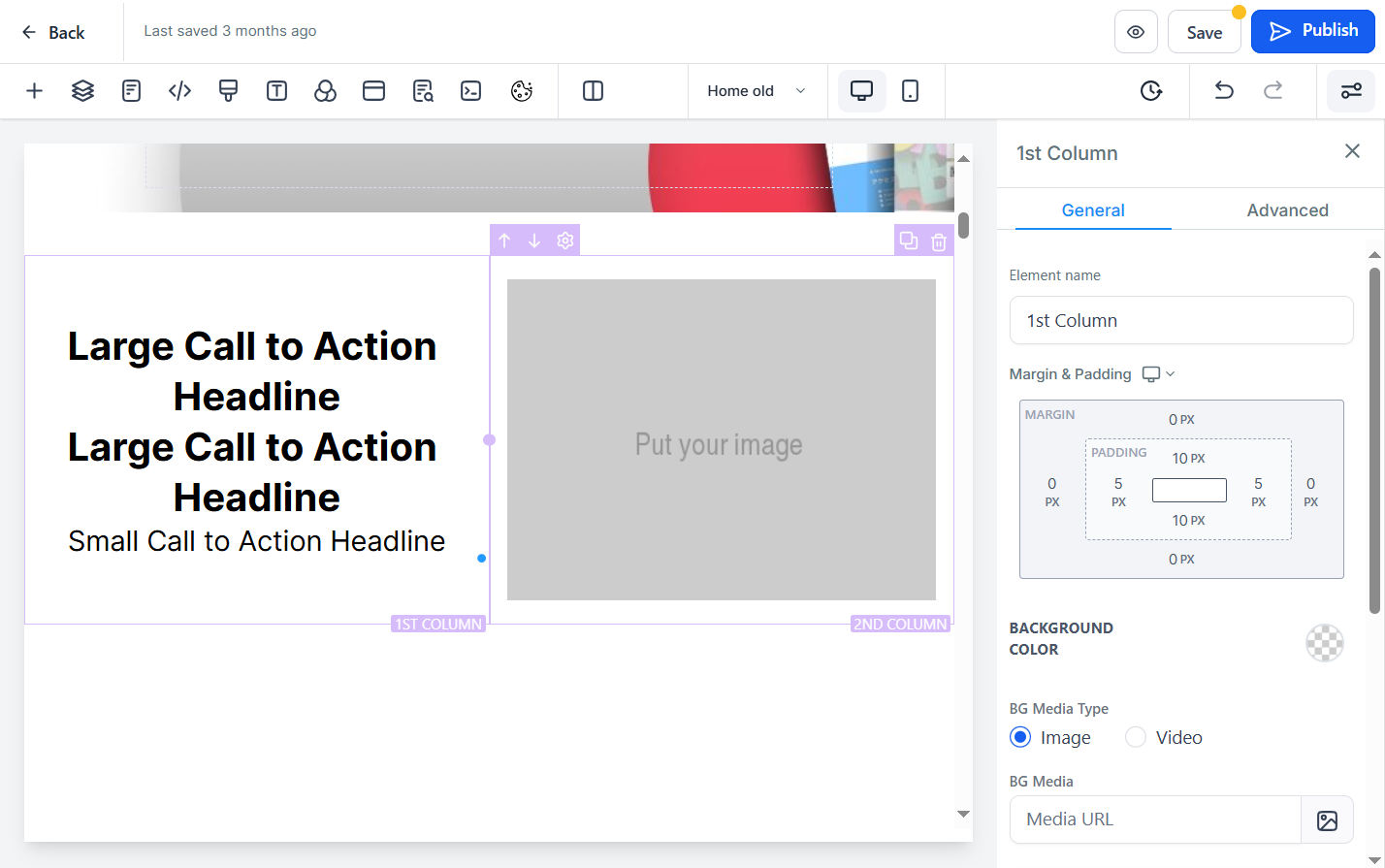This screenshot has width=1385, height=868.
Task: Select the Image BG media type
Action: (x=1020, y=737)
